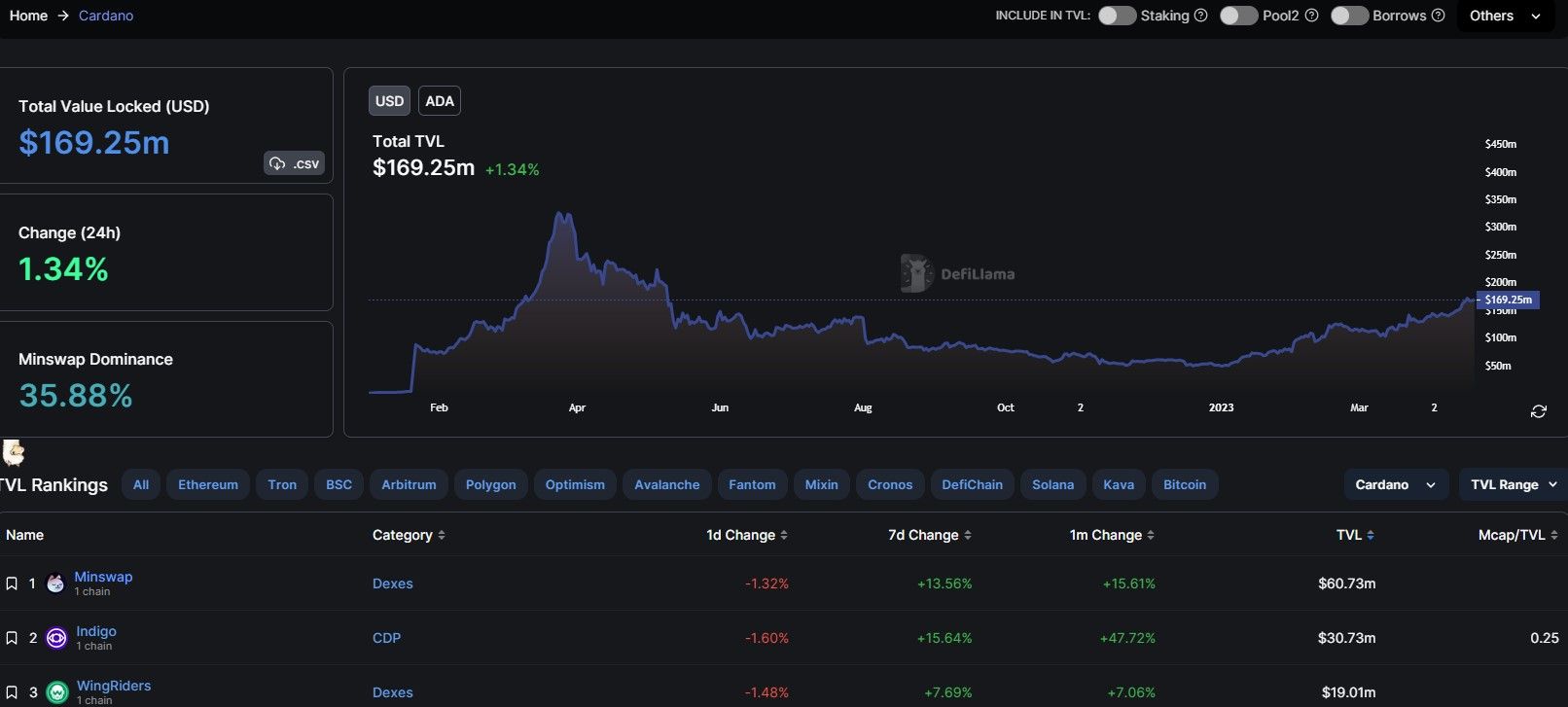Click the Minswap cat logo icon
Viewport: 1568px width, 707px height.
click(56, 583)
